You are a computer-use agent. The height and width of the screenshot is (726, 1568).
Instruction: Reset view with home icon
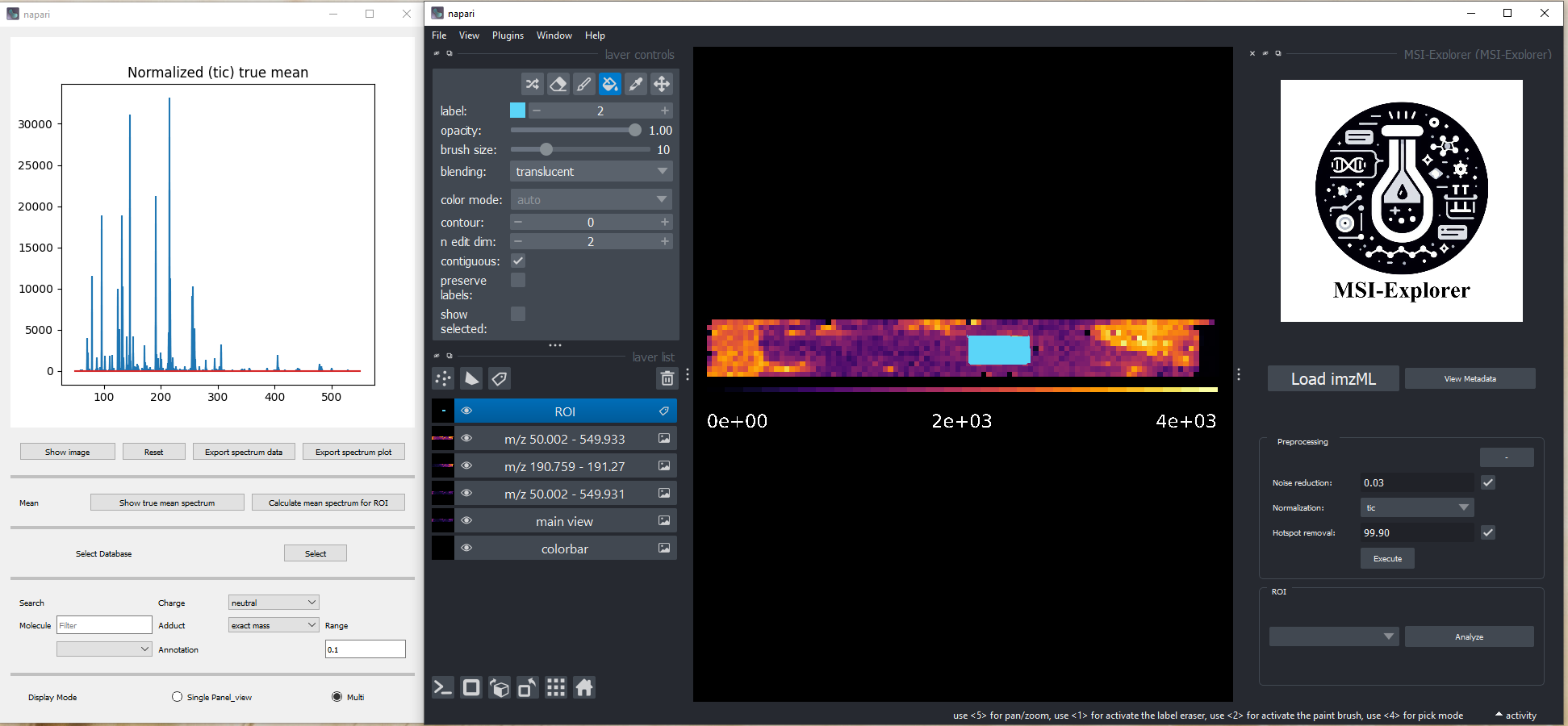[584, 687]
